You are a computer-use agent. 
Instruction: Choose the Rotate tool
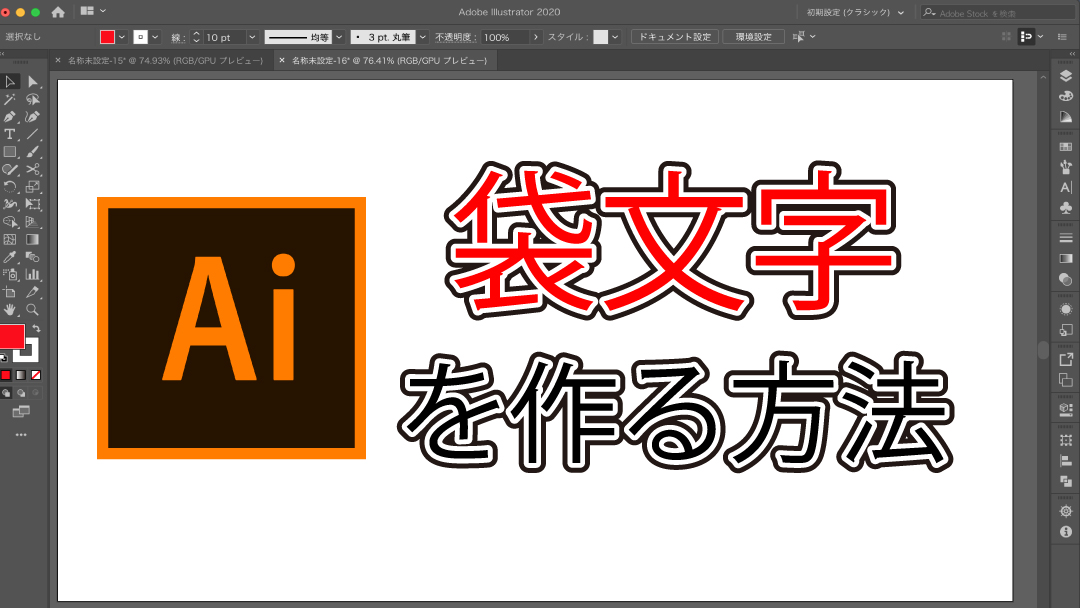(10, 187)
